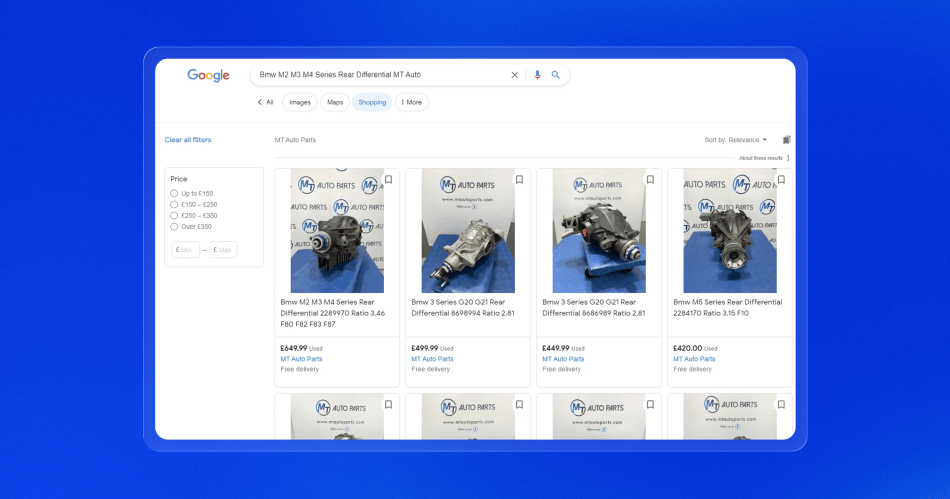Open Bmw 3 Series Differential 8686989 title
The image size is (950, 499).
point(594,308)
